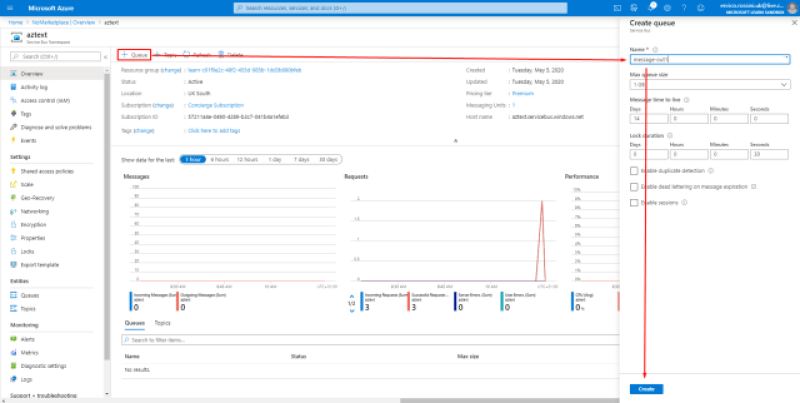
Task: Click info icon beside Message time to live
Action: [x=686, y=100]
